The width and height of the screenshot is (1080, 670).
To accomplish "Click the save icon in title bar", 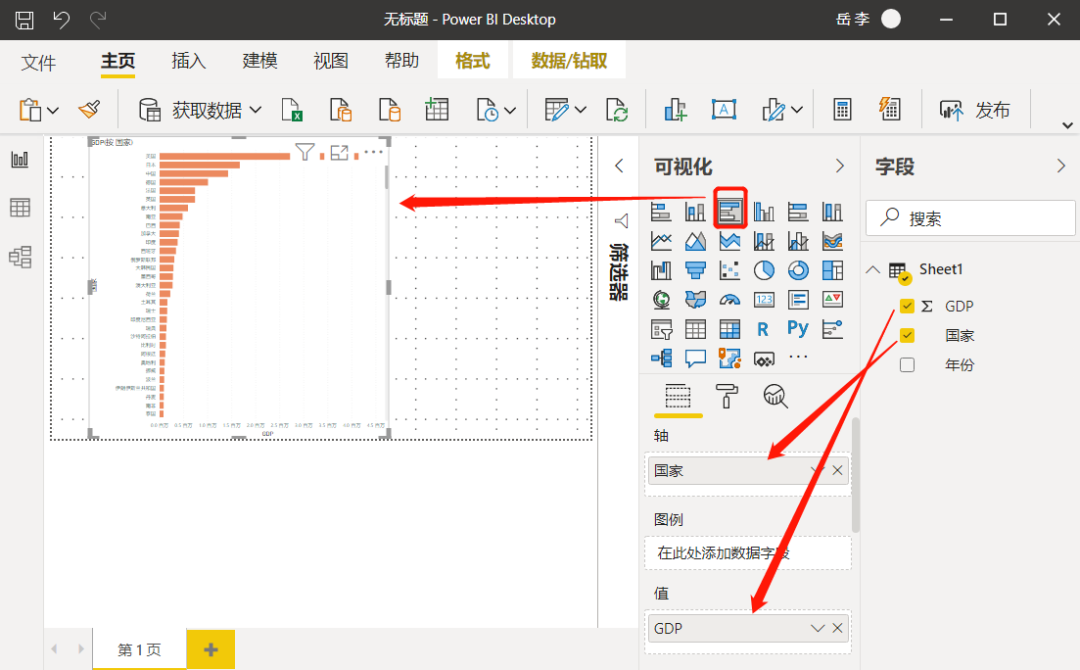I will [24, 19].
